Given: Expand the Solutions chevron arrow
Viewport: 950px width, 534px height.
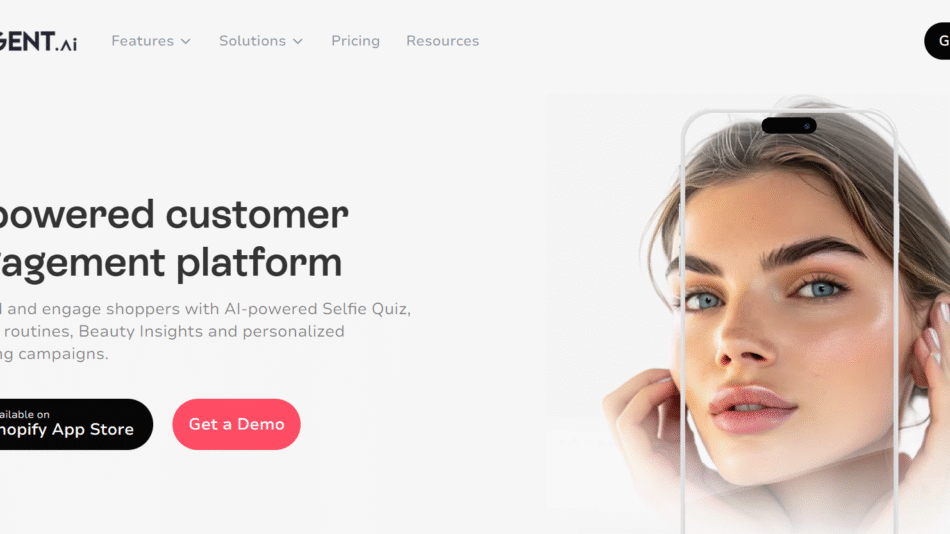Looking at the screenshot, I should pyautogui.click(x=297, y=41).
